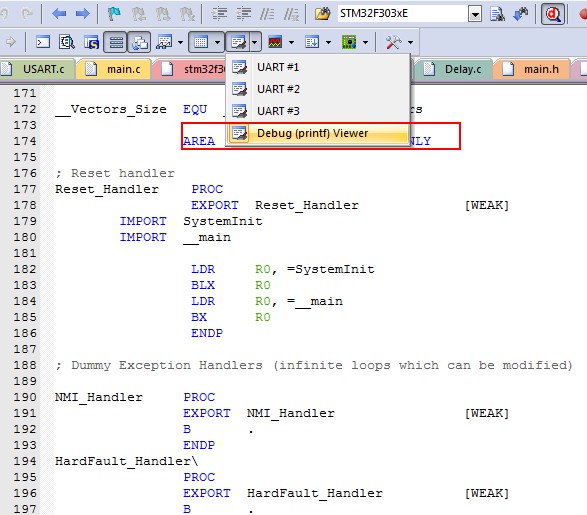Click the Dummy Exception Handlers comment
The width and height of the screenshot is (587, 515).
tap(314, 365)
